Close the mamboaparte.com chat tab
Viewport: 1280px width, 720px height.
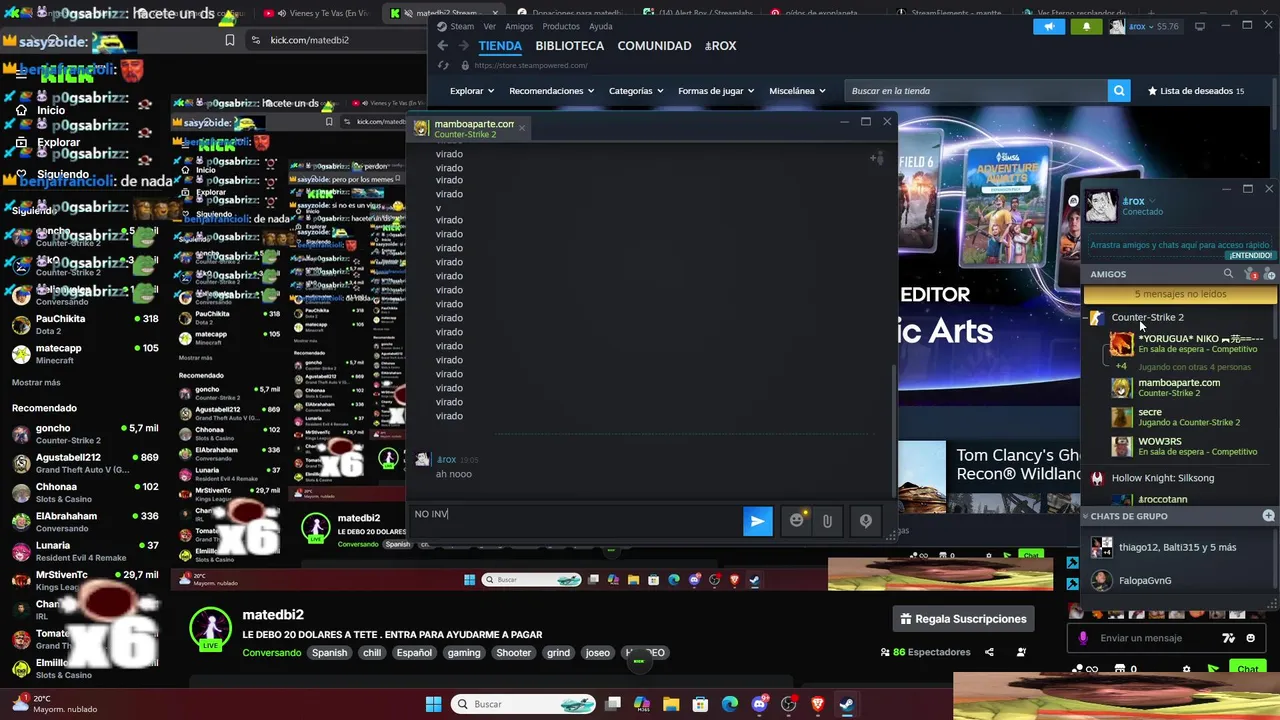(521, 128)
